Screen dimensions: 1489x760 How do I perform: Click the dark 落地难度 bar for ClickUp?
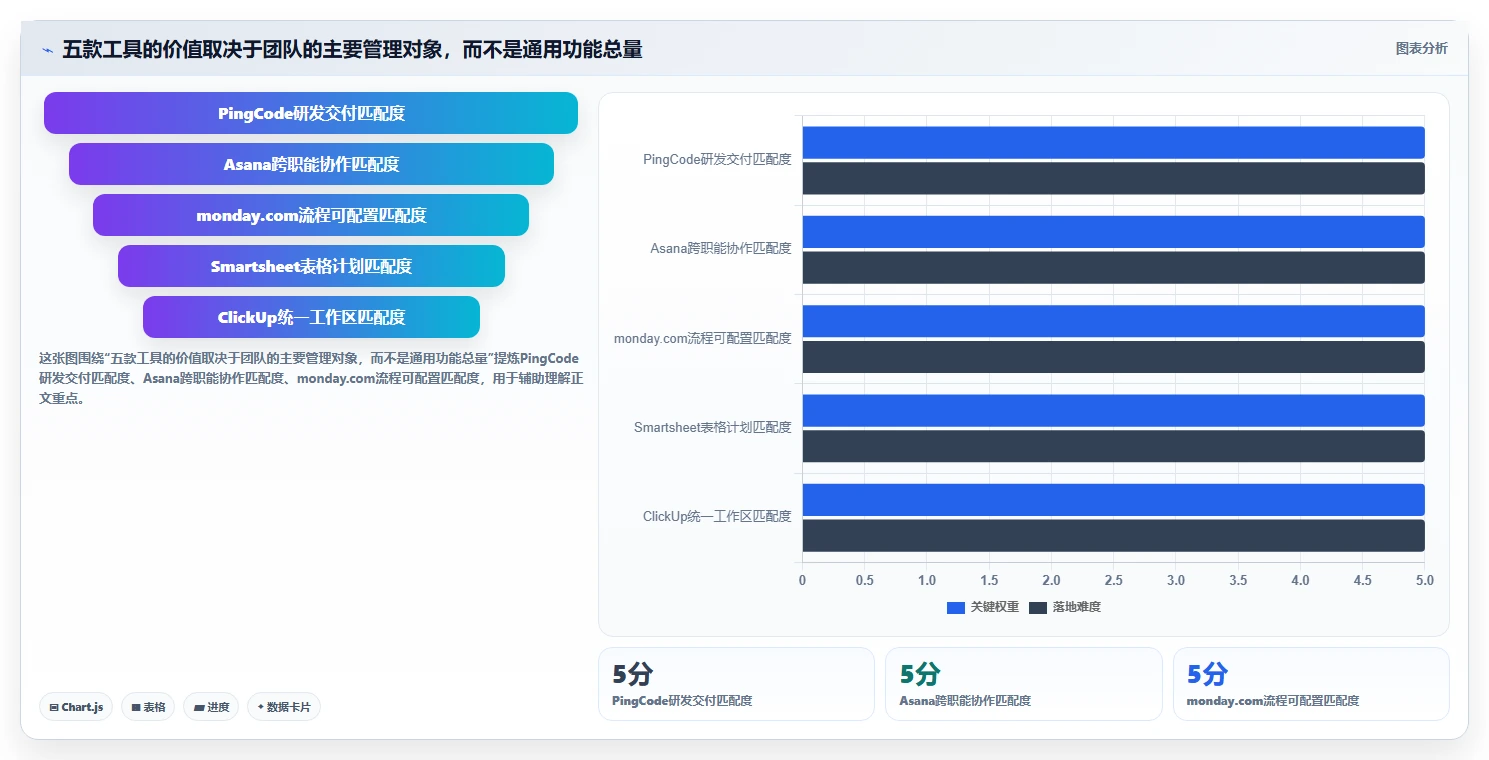pos(1113,536)
